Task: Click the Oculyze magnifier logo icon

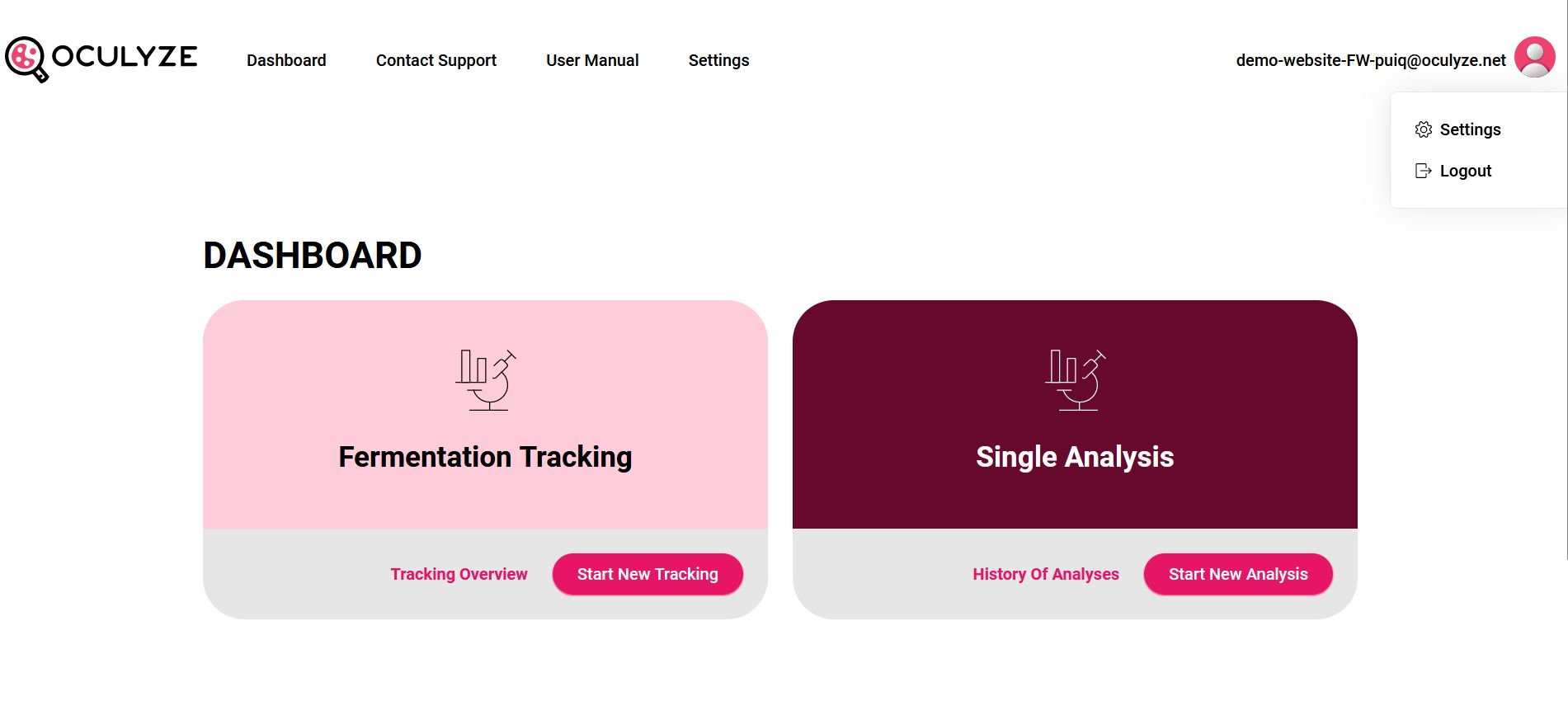Action: tap(26, 59)
